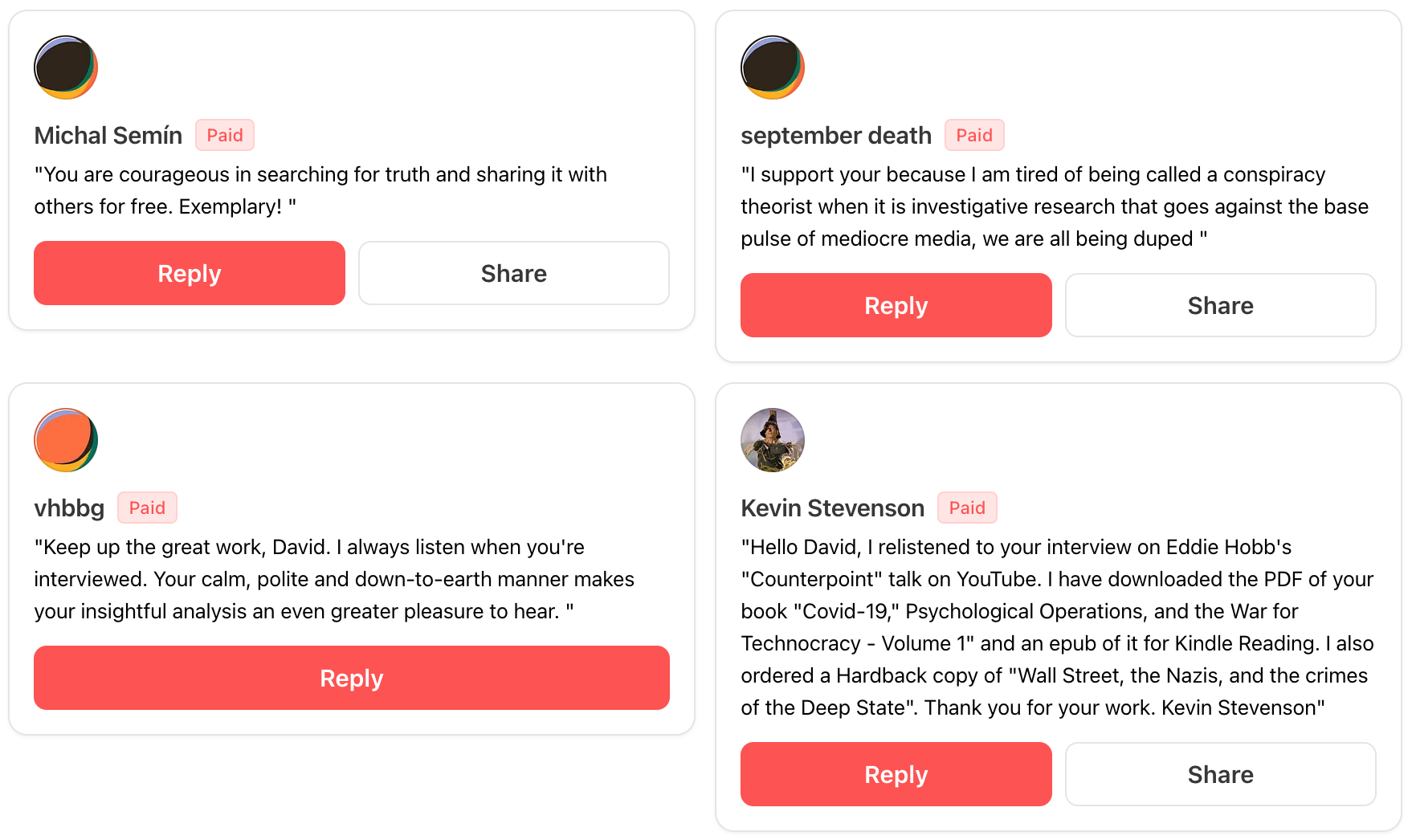Share Kevin Stevenson's testimonial

[1221, 774]
